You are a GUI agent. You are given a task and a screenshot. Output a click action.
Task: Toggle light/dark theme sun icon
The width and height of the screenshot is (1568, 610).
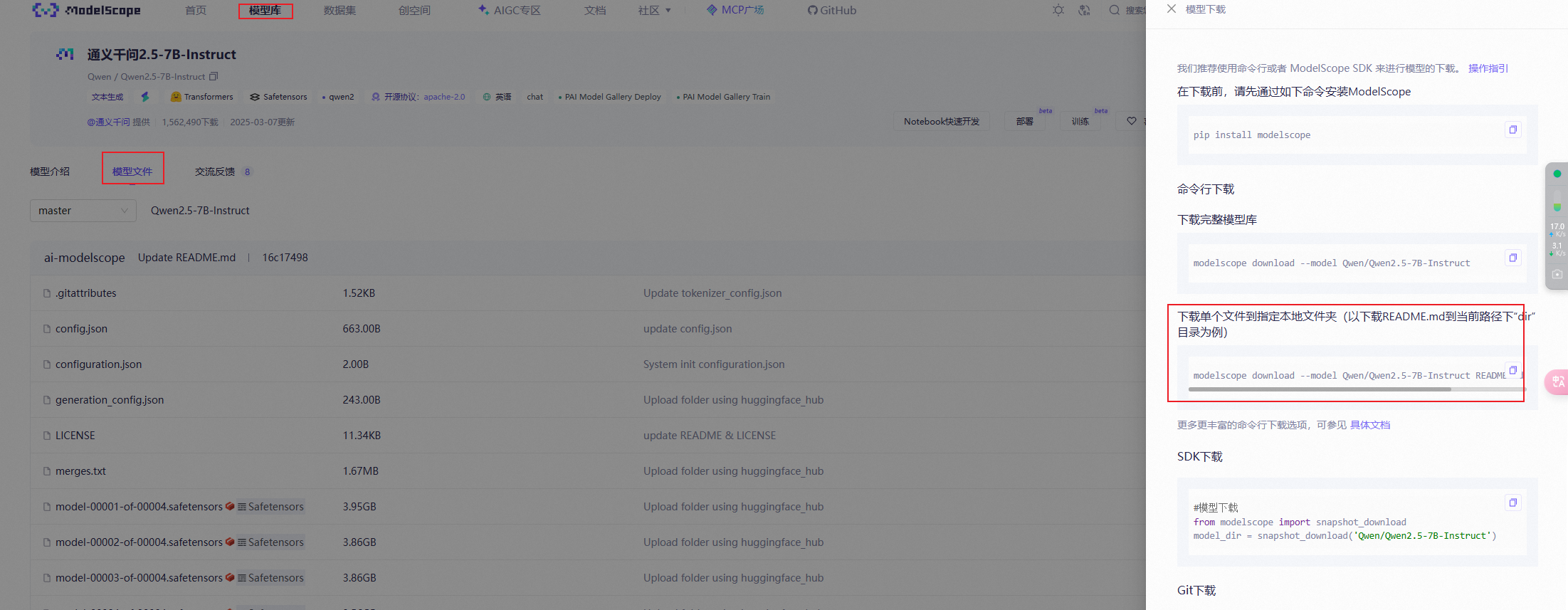(x=1058, y=10)
